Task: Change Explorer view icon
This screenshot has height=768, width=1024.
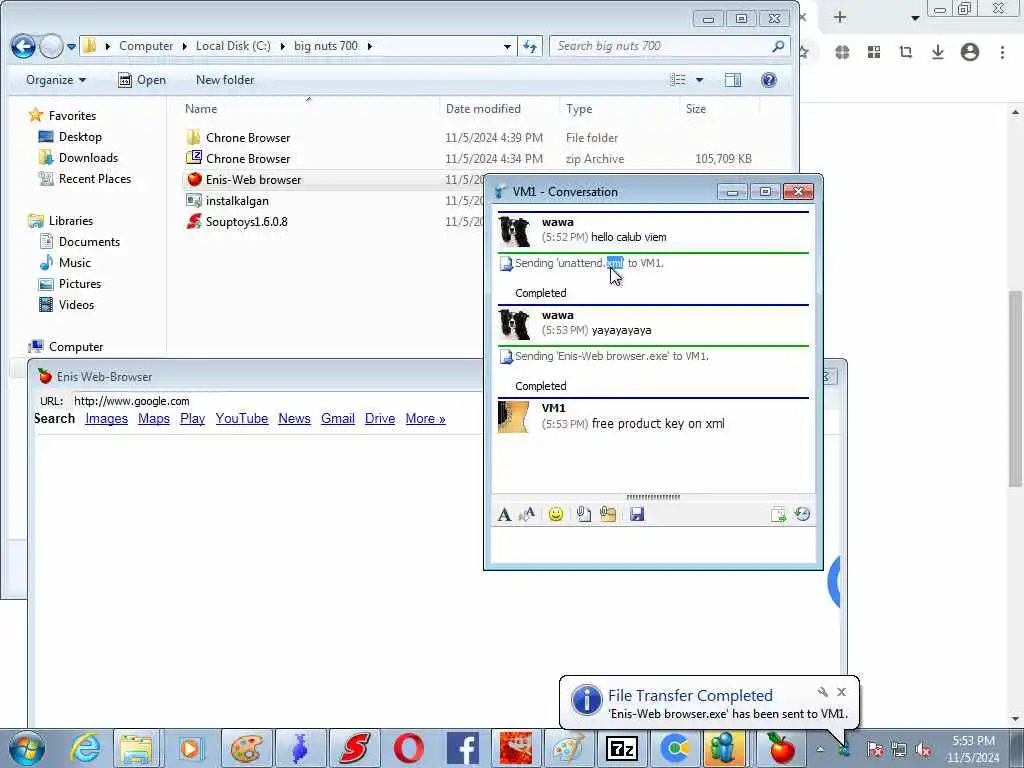Action: pyautogui.click(x=678, y=80)
